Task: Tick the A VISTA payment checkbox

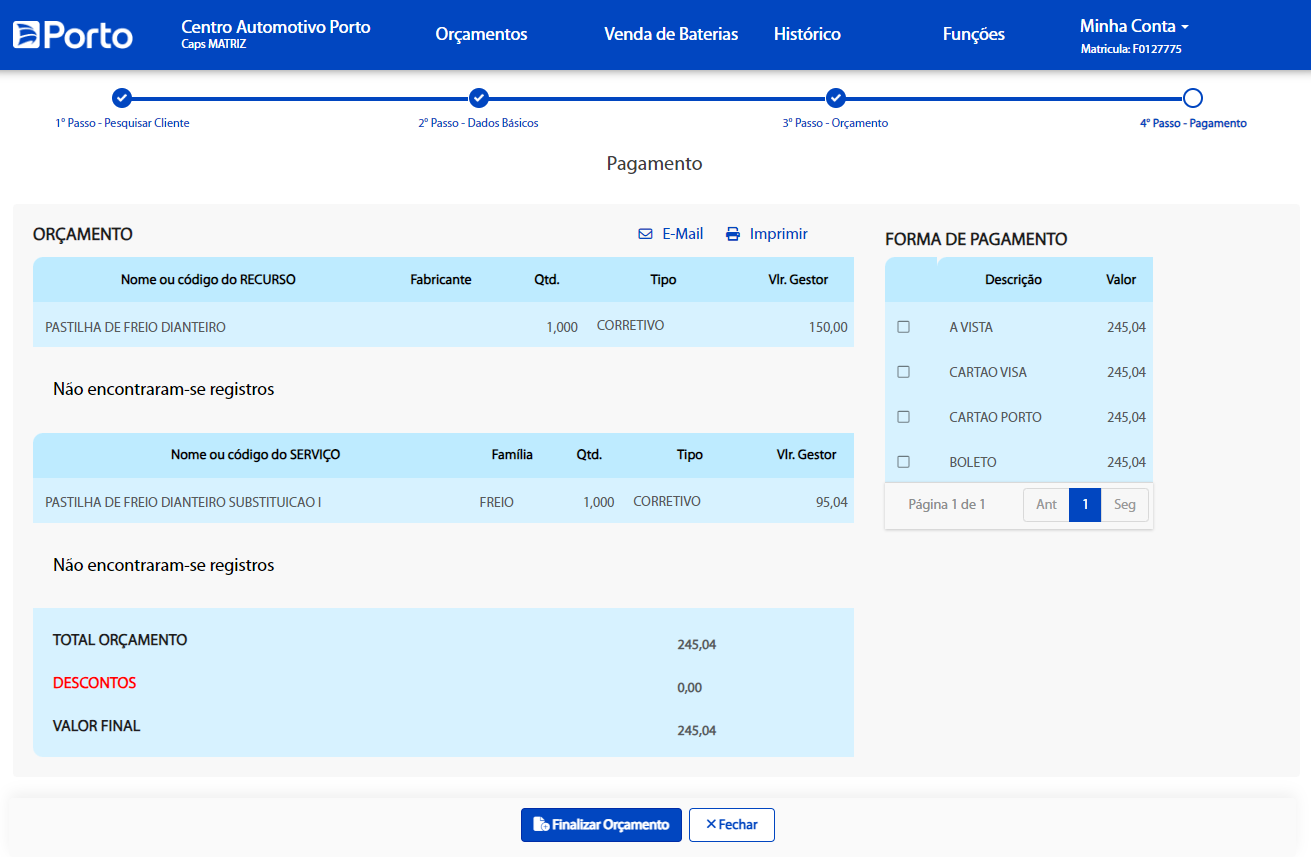Action: pyautogui.click(x=904, y=327)
